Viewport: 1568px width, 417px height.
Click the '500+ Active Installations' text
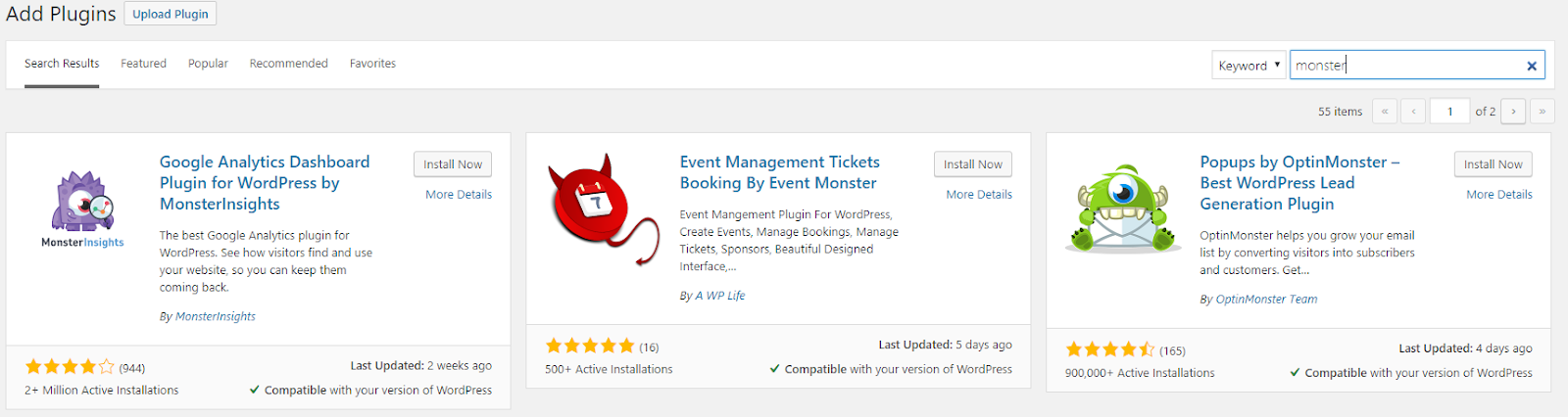pos(609,370)
